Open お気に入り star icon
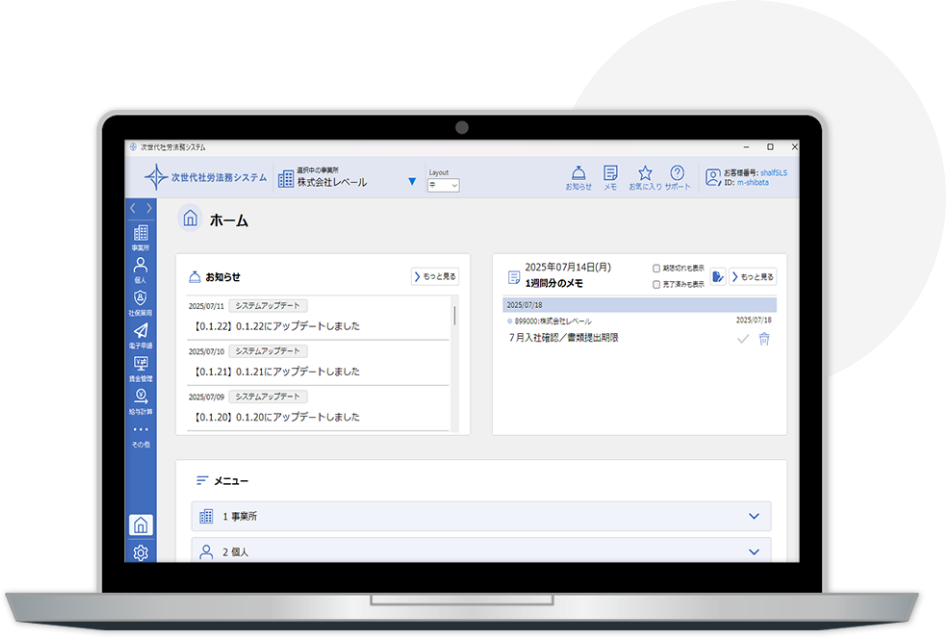Viewport: 946px width, 638px height. pos(645,176)
